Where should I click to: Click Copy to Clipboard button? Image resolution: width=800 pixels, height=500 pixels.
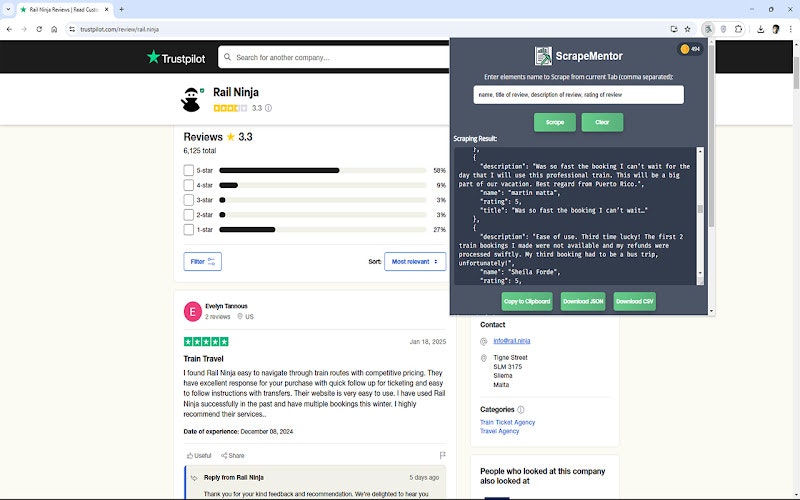[527, 302]
